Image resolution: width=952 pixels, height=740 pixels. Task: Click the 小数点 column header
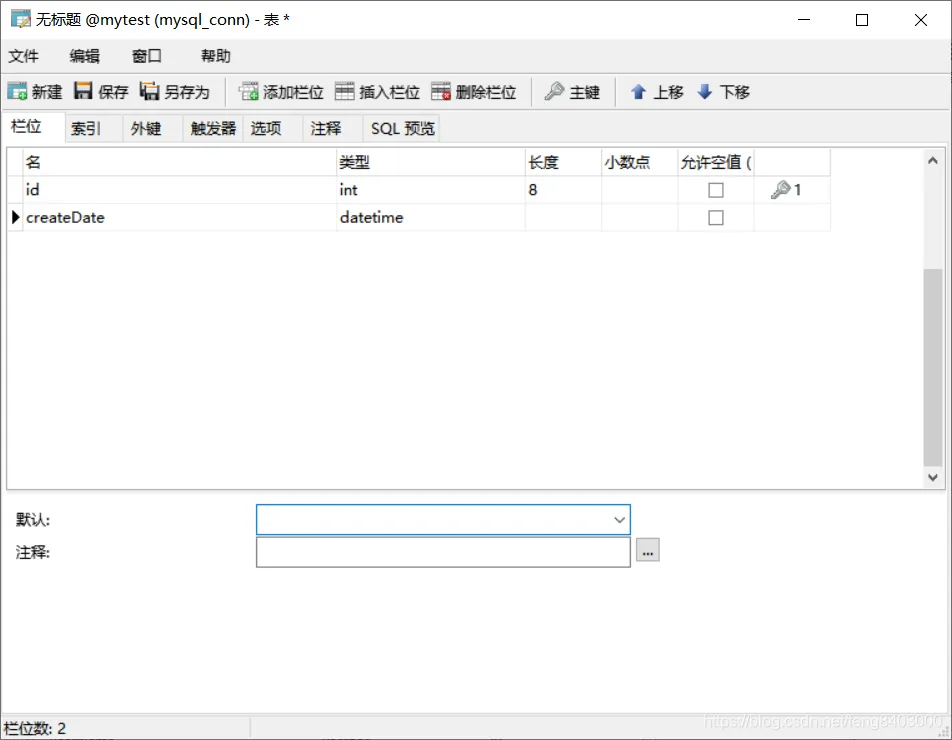[640, 162]
